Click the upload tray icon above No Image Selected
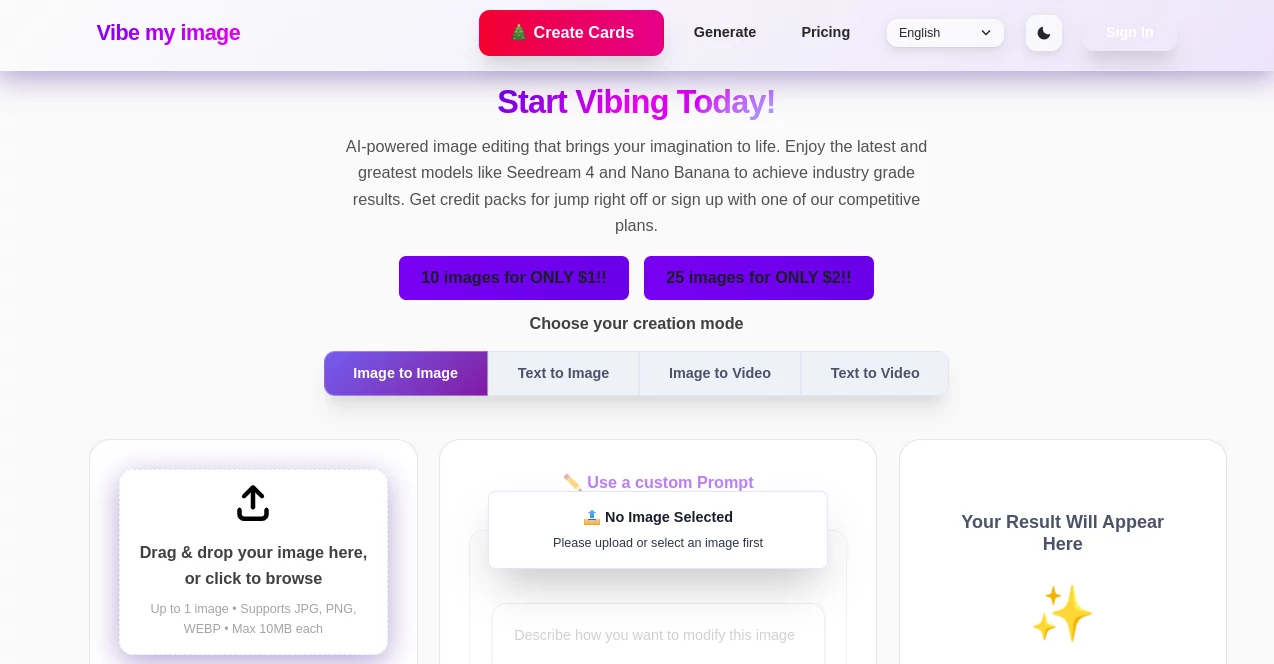Screen dimensions: 1274x664 pos(592,517)
